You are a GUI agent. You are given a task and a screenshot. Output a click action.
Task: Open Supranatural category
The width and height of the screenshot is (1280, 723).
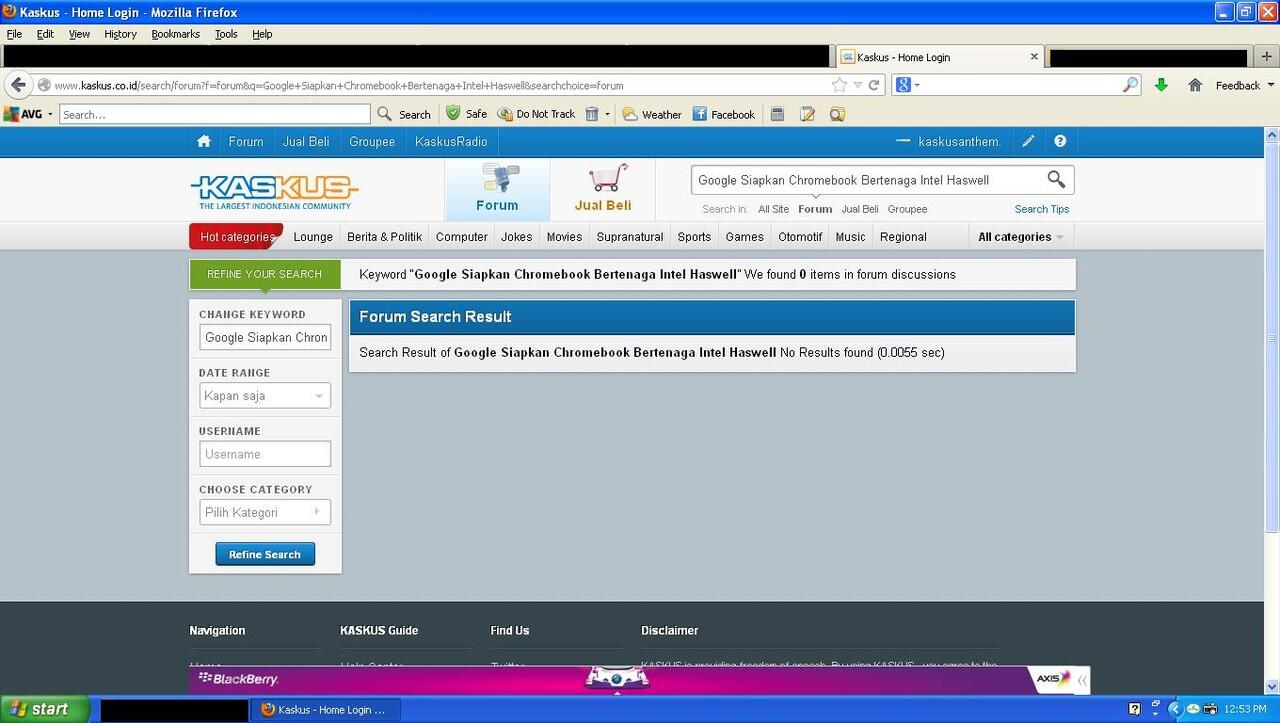tap(630, 237)
